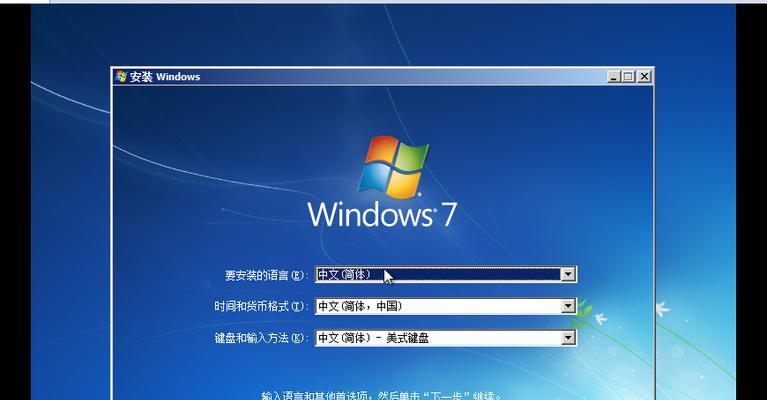767x400 pixels.
Task: Select the 中文(简体) language field
Action: coord(446,274)
